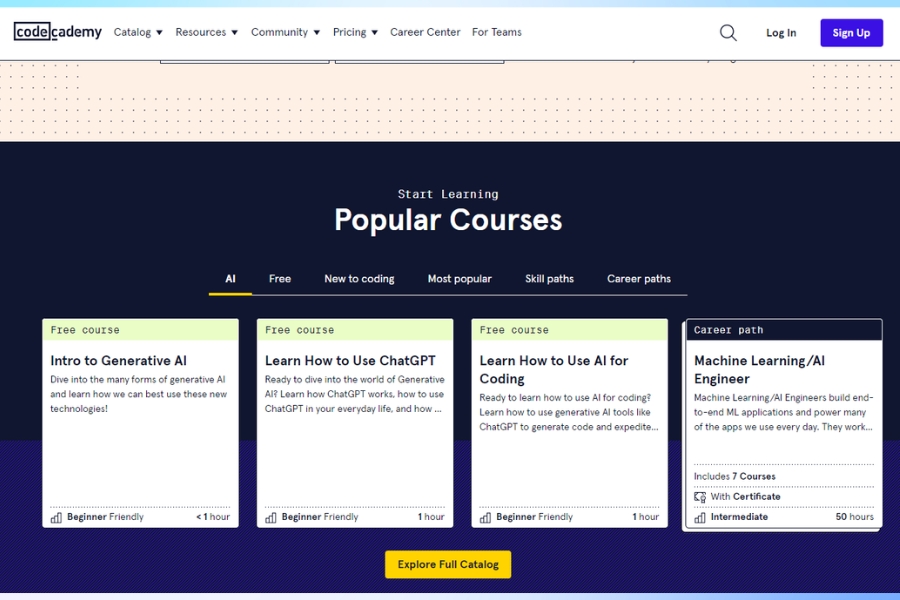This screenshot has height=600, width=900.
Task: Expand the Community dropdown arrow
Action: 316,33
